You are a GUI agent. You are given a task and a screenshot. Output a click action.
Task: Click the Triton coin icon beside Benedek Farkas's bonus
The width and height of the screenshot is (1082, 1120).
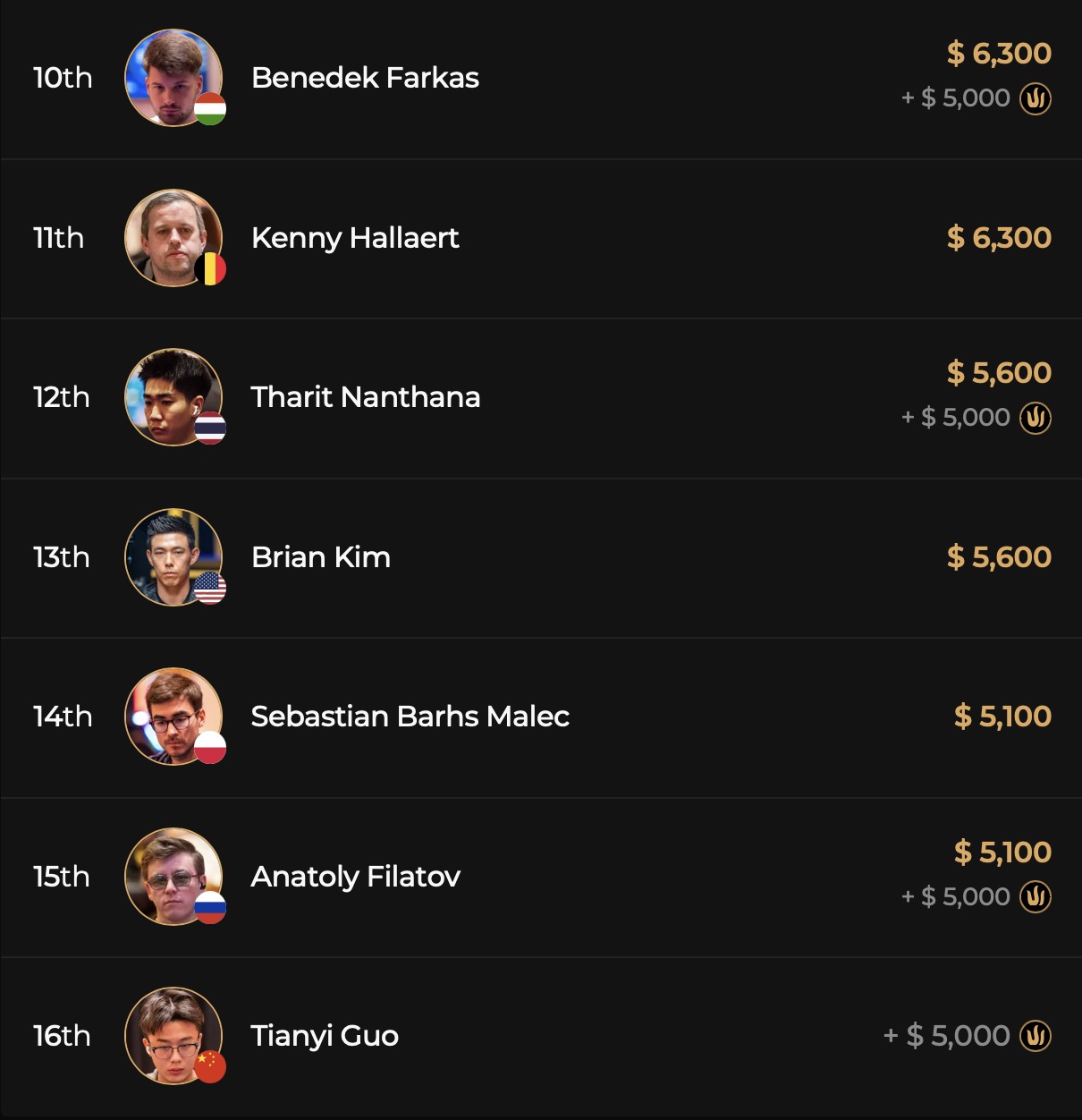(x=1036, y=98)
